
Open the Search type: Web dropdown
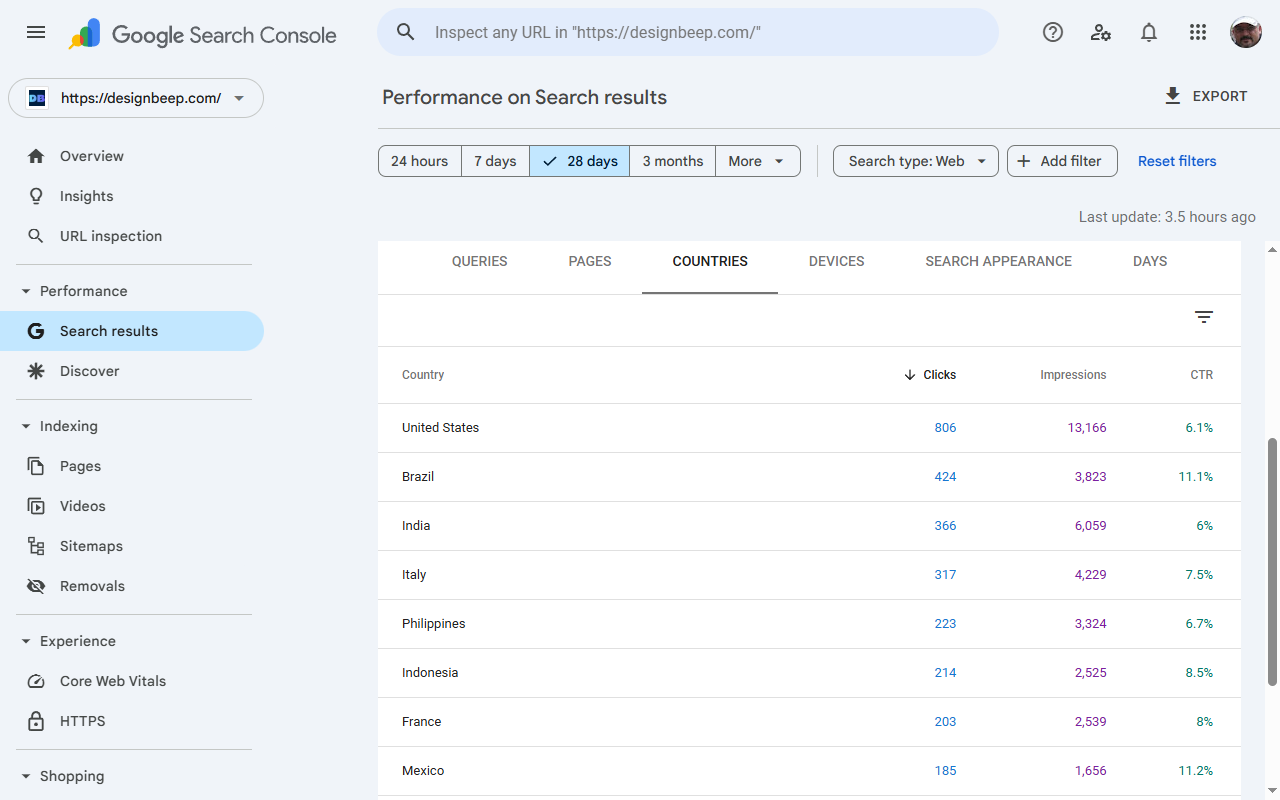coord(915,161)
